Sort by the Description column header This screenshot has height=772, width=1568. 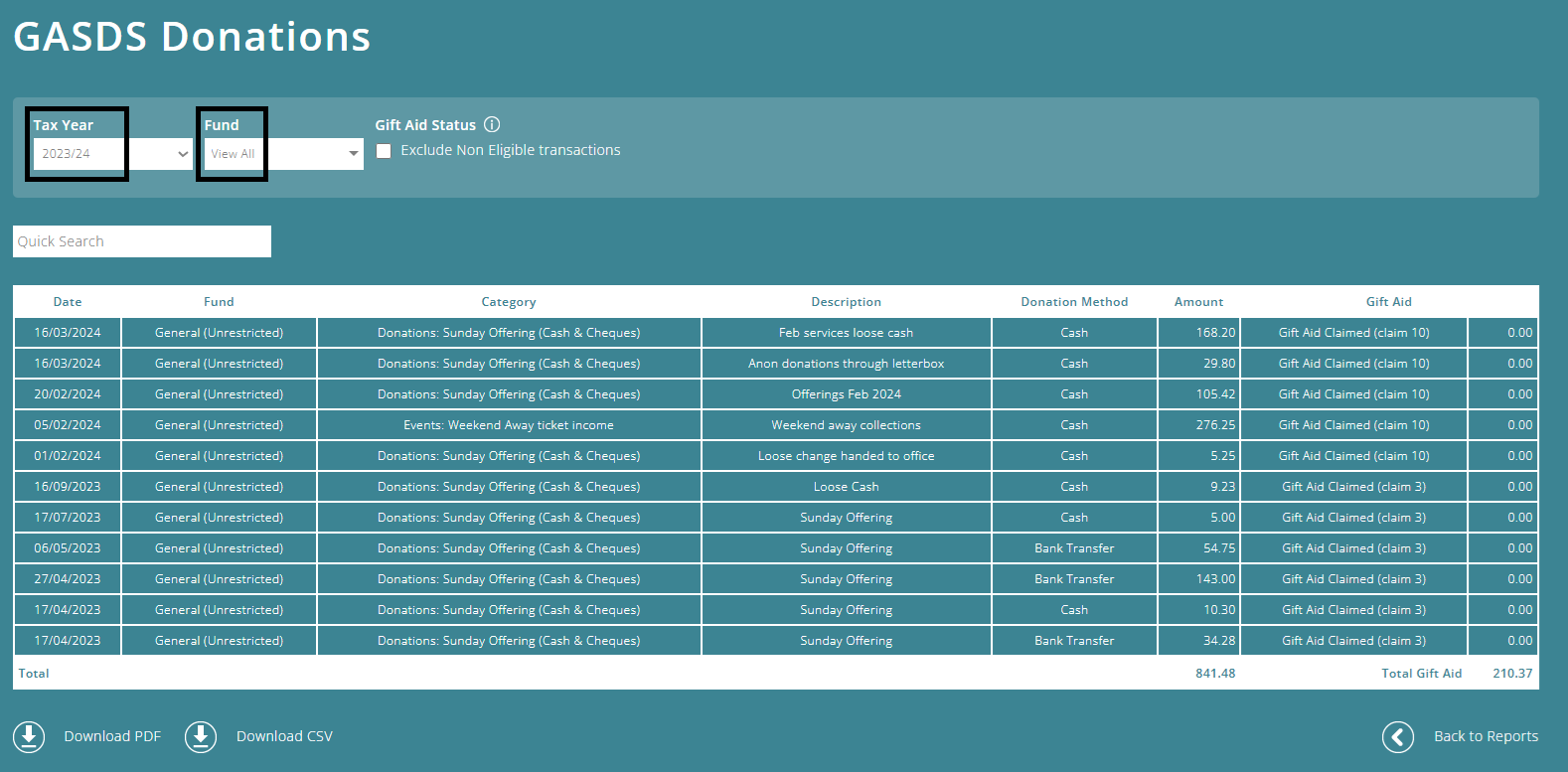click(846, 302)
